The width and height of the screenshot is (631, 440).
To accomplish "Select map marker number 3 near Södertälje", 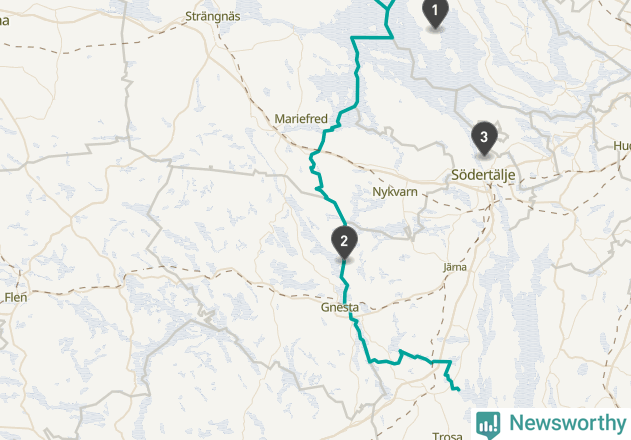I will (x=484, y=138).
